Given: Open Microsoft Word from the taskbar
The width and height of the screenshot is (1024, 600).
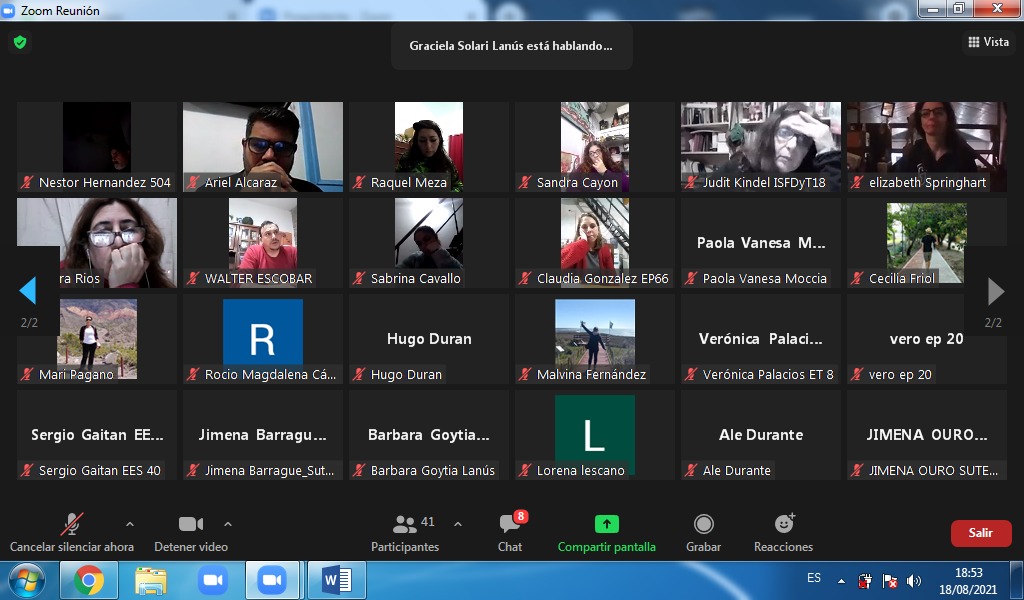Looking at the screenshot, I should point(336,580).
